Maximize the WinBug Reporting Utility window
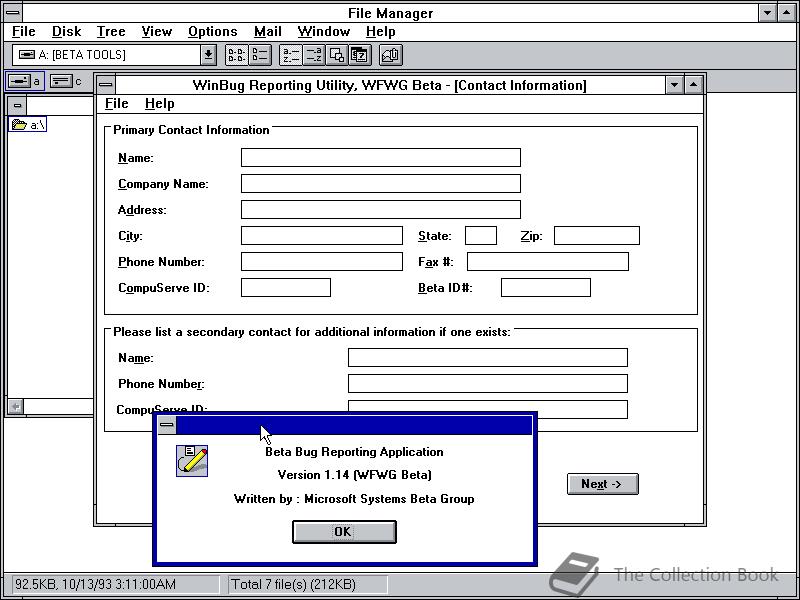 [693, 85]
